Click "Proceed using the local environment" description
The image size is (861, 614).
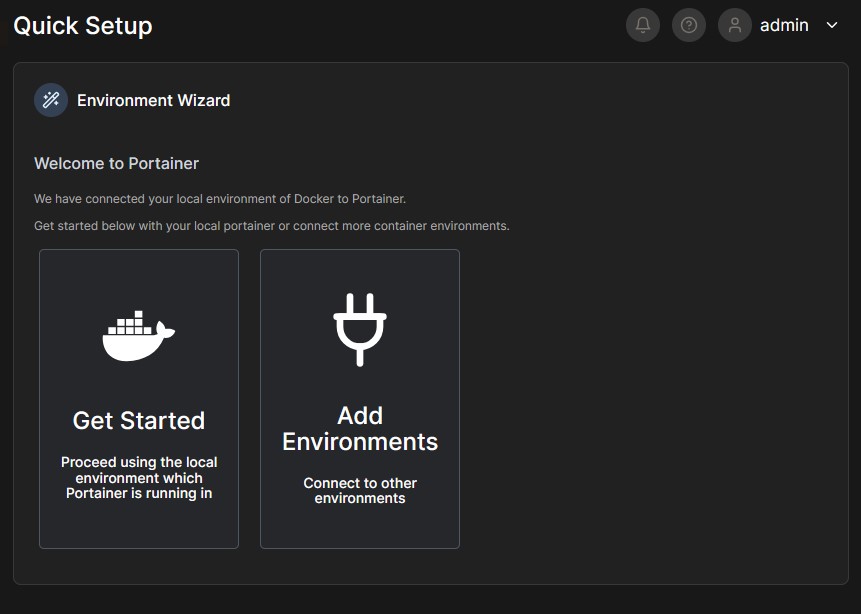(x=139, y=478)
